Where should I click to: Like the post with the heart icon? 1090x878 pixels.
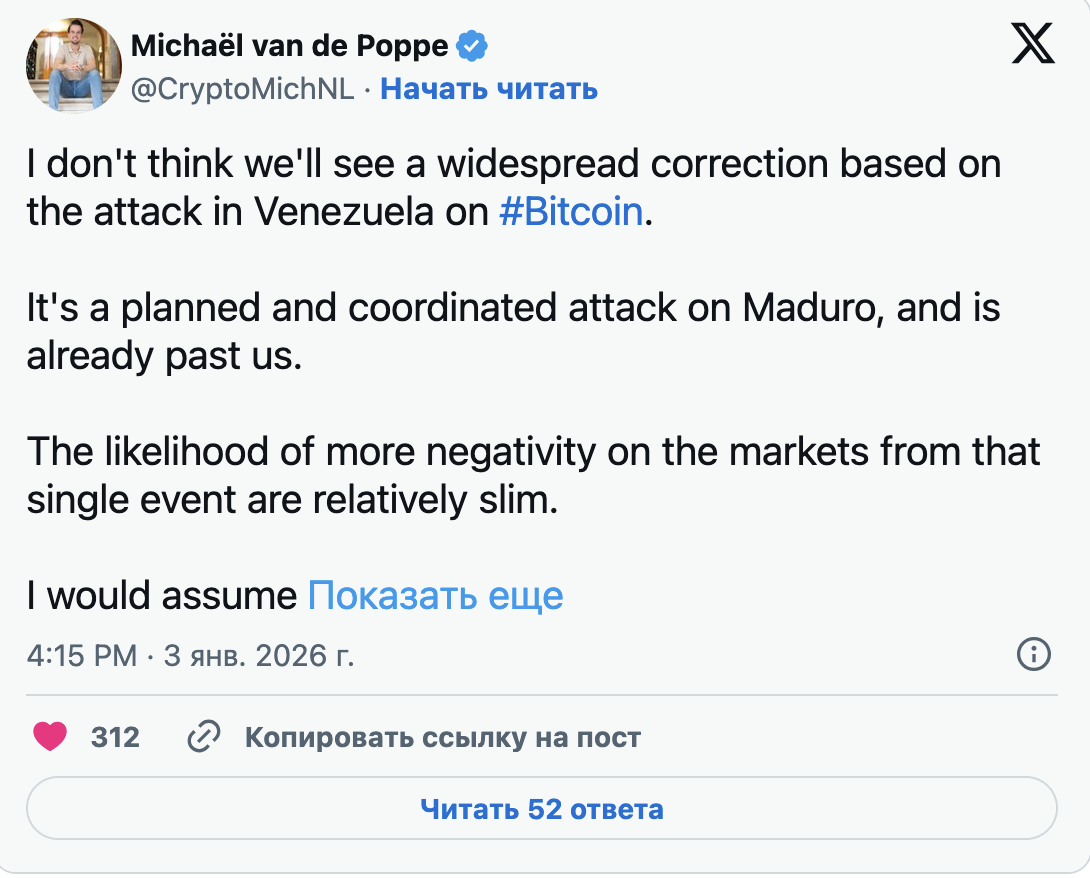click(x=50, y=738)
